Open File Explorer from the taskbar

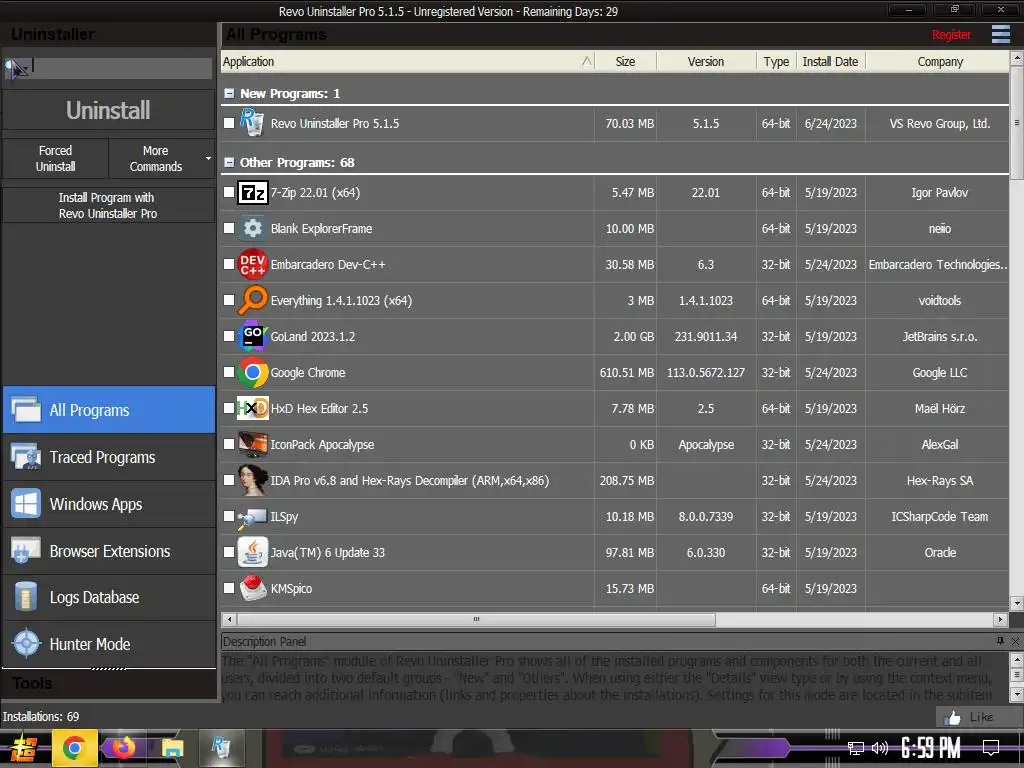172,748
